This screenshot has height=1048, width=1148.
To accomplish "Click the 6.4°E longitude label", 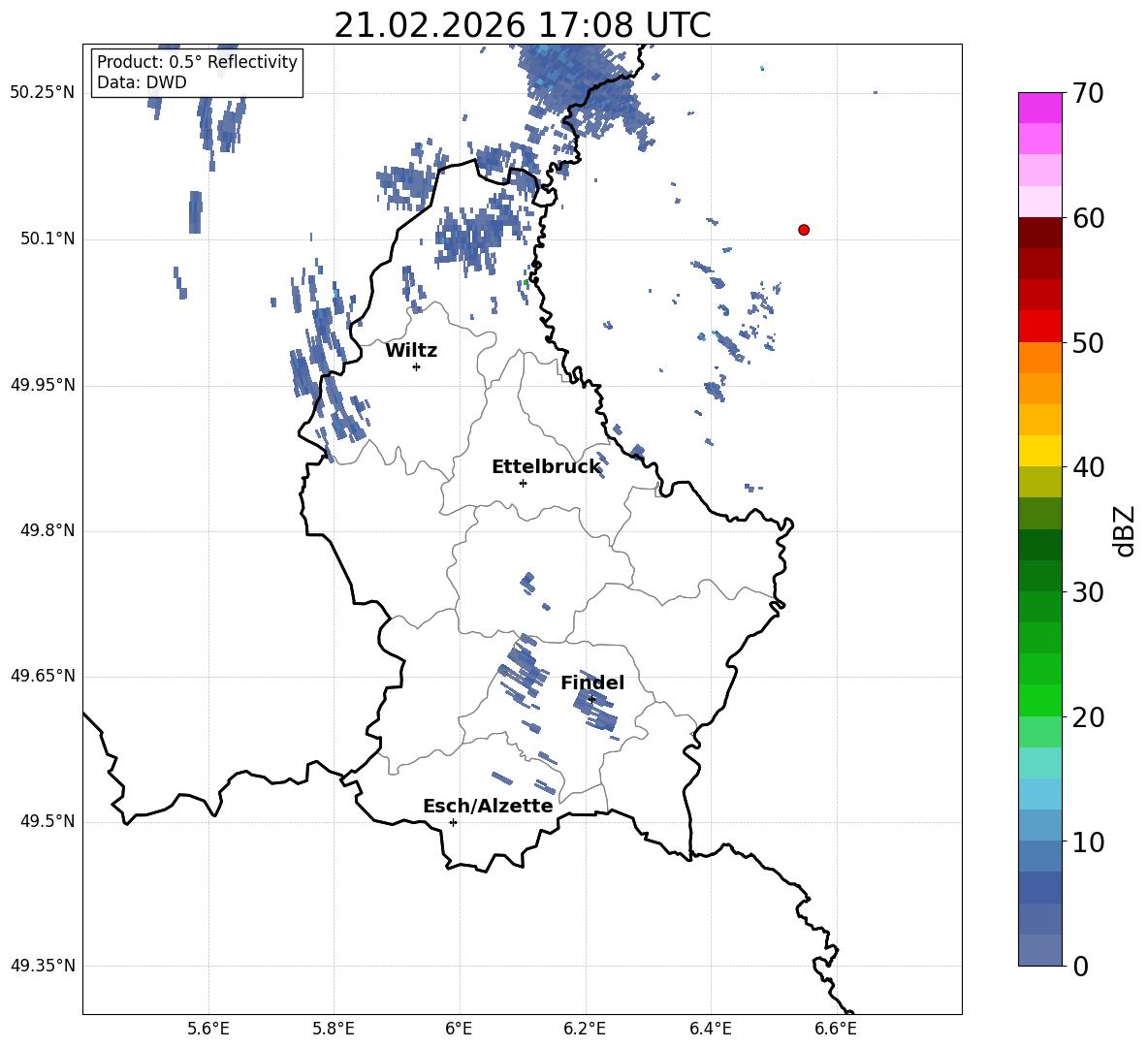I will point(710,1029).
